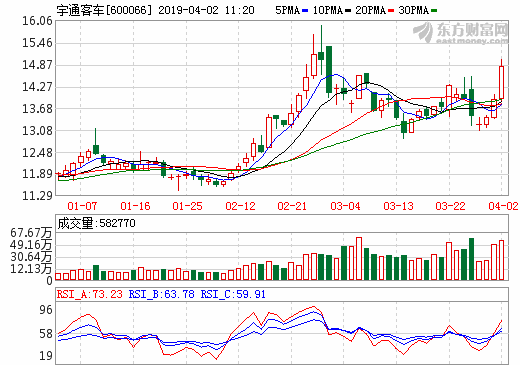This screenshot has height=365, width=520.
Task: Click the price axis value 14.27
Action: click(37, 87)
